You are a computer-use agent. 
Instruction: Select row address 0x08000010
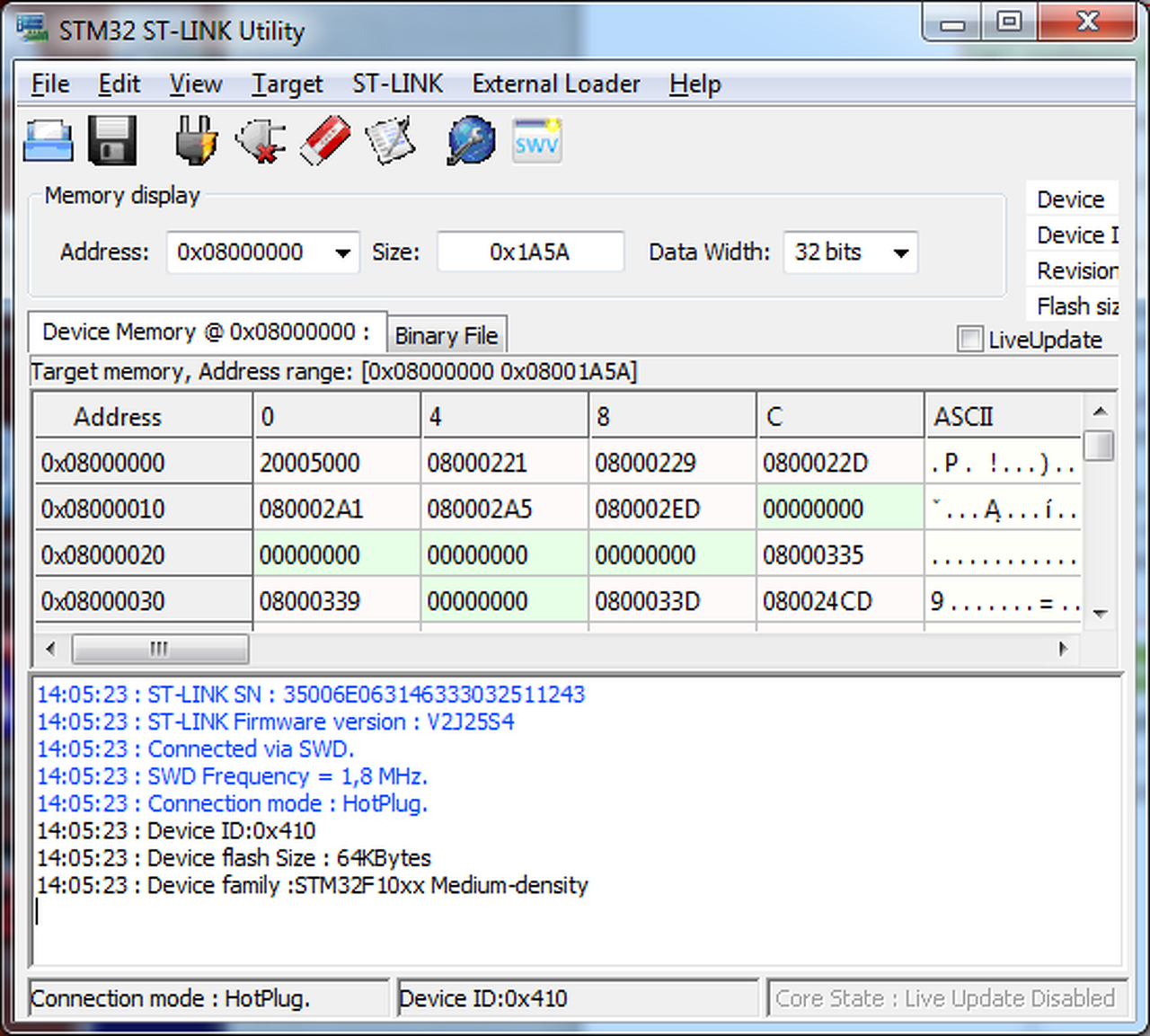coord(144,509)
